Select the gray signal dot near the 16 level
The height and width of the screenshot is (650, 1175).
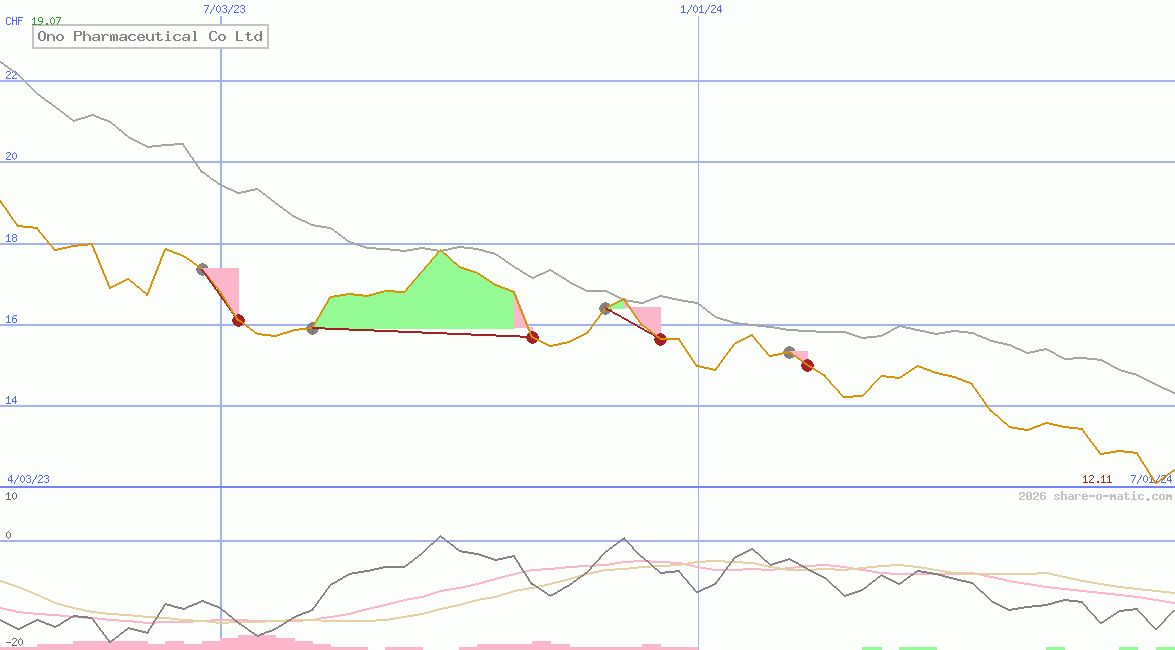pos(605,309)
